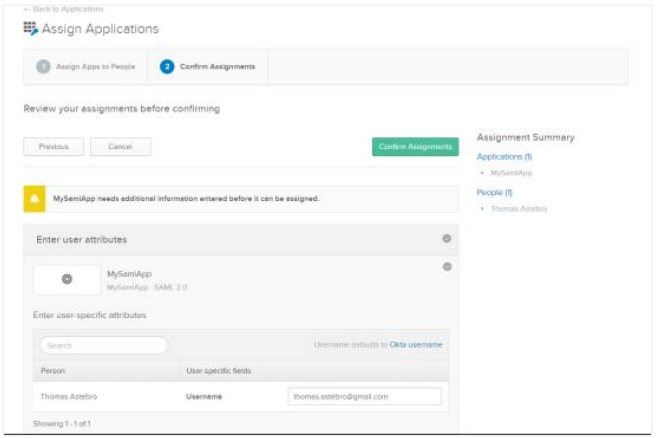Viewport: 657px width, 438px height.
Task: Open step 1 Assign Apps to People
Action: [85, 67]
